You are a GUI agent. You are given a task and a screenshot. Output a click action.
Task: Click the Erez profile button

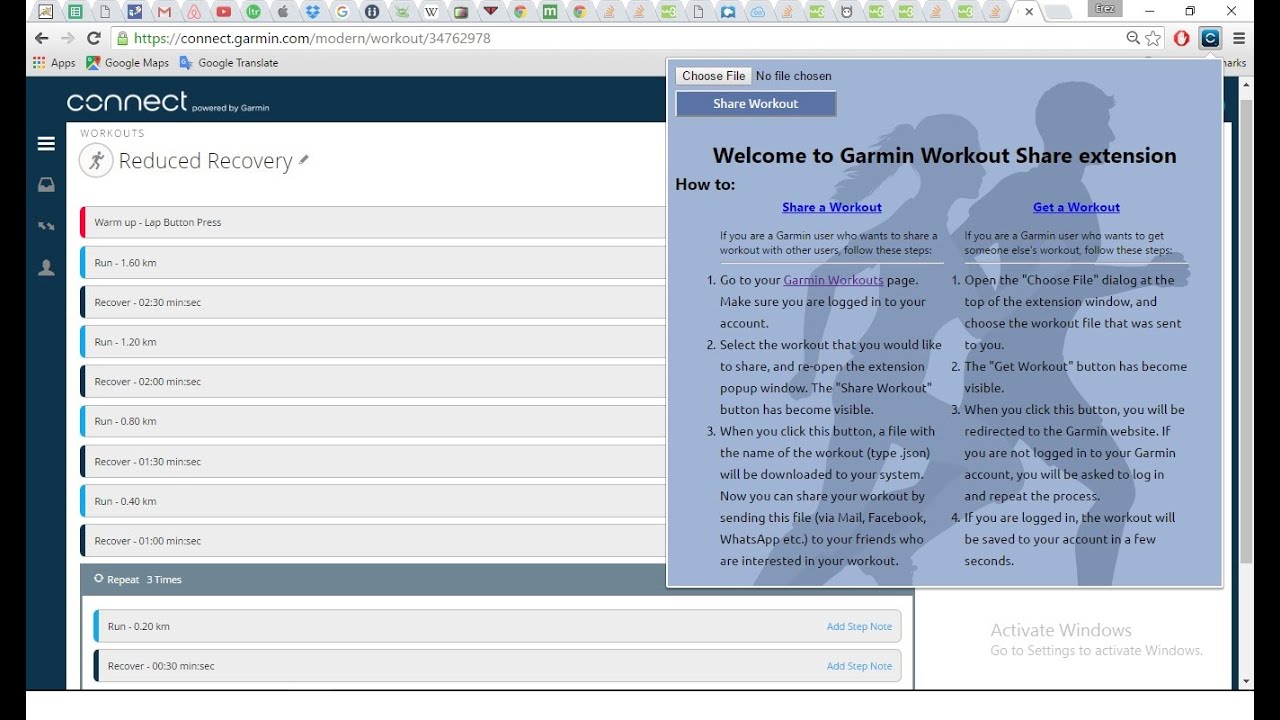(x=1103, y=9)
